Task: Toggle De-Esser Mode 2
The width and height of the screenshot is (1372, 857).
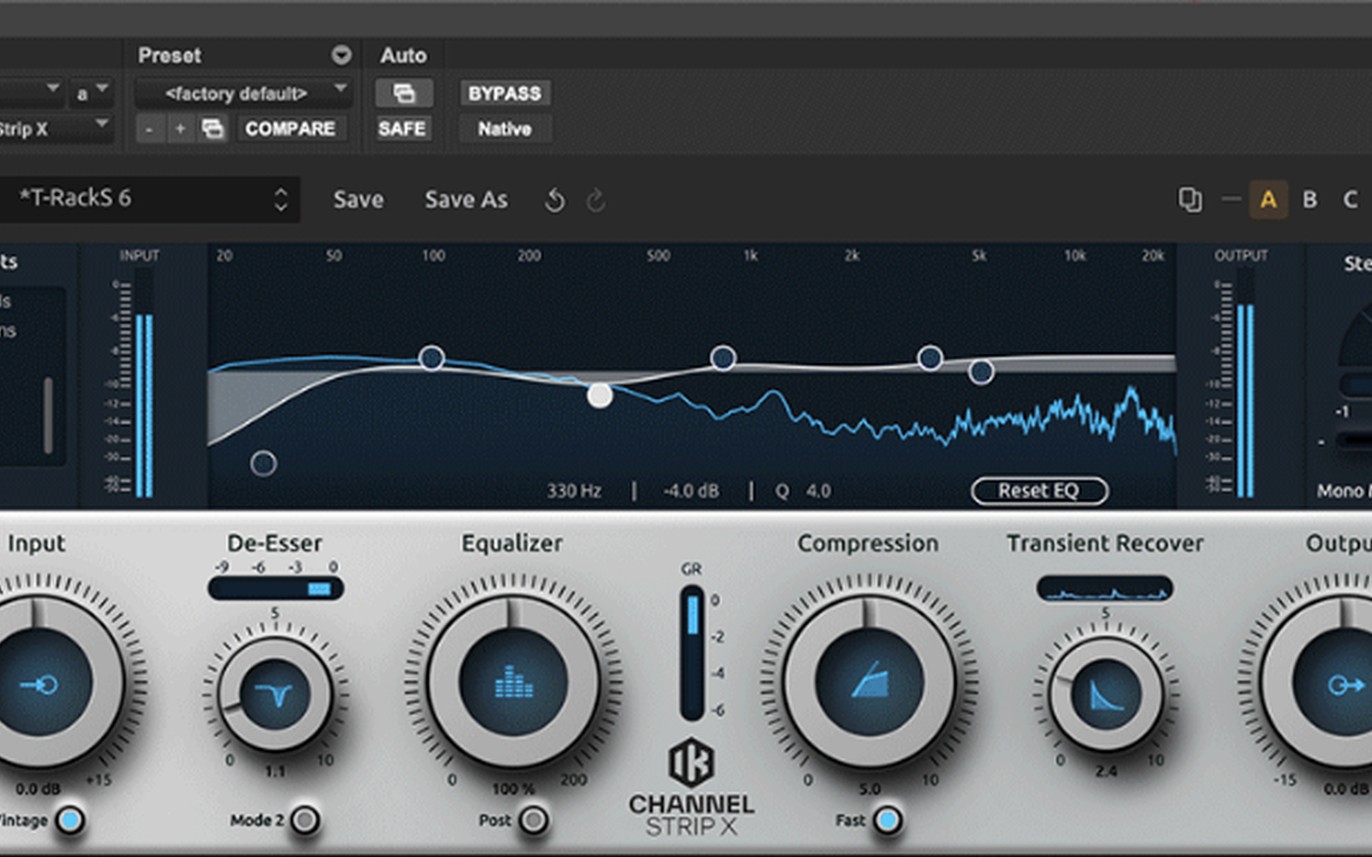Action: (x=305, y=821)
